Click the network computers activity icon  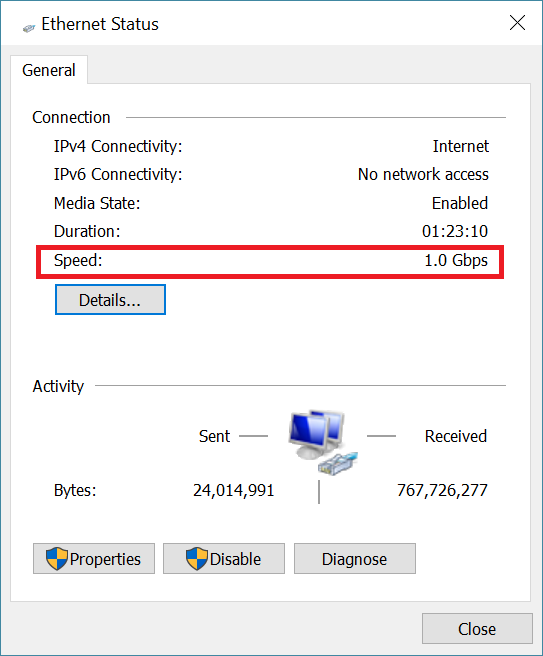click(323, 442)
